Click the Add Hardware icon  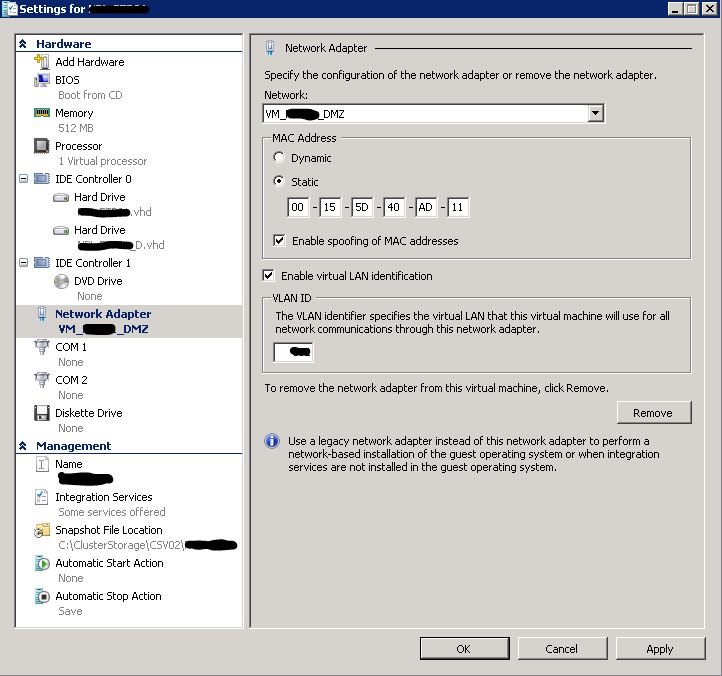click(42, 62)
